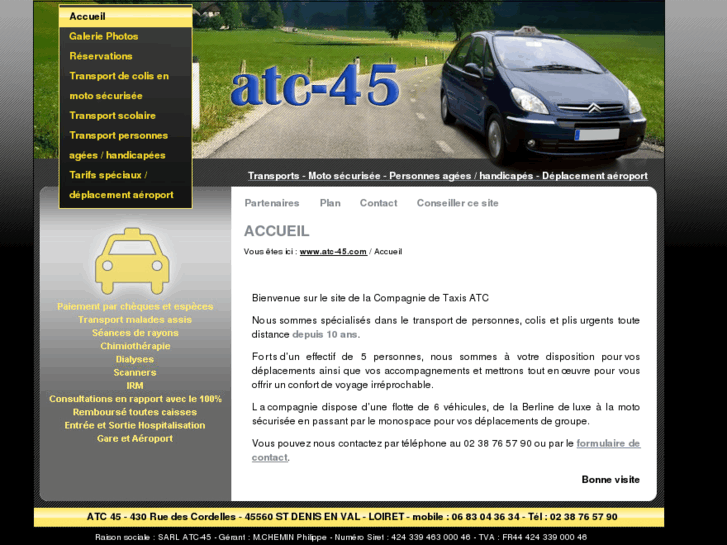Click the yellow footer address bar

pos(349,517)
